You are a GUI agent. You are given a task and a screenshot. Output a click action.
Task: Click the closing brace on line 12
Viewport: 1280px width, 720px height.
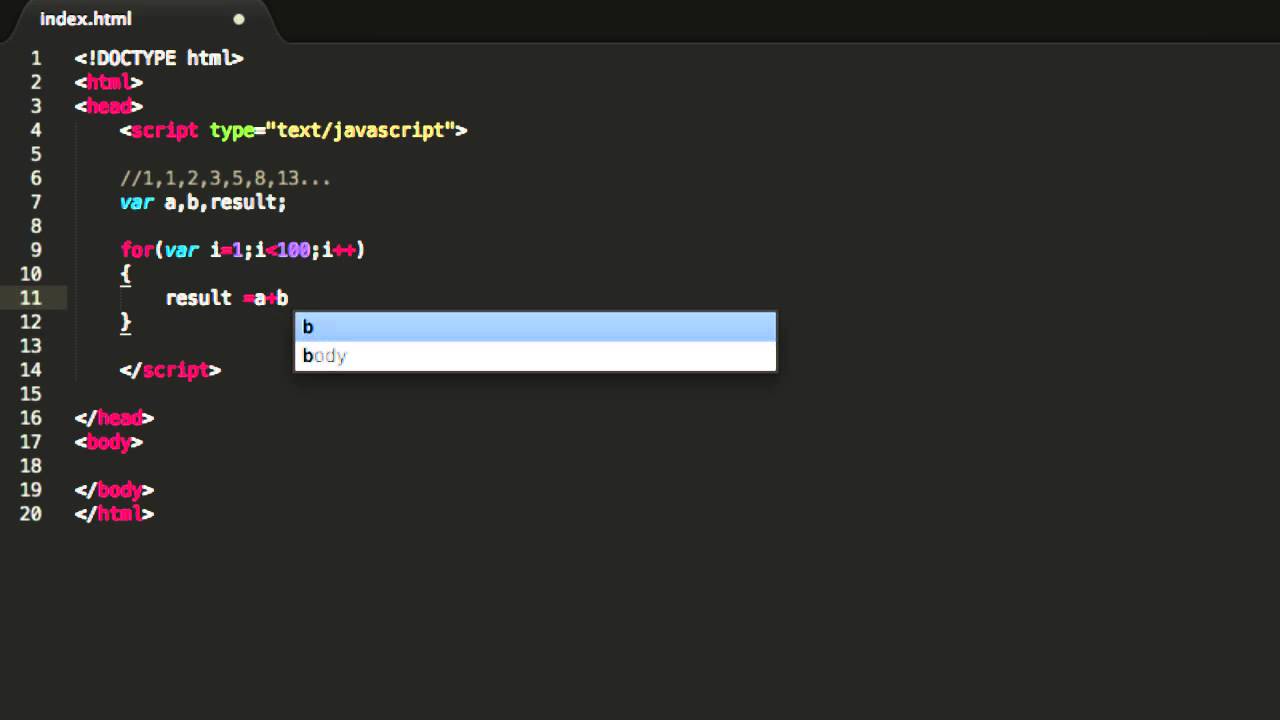(126, 322)
